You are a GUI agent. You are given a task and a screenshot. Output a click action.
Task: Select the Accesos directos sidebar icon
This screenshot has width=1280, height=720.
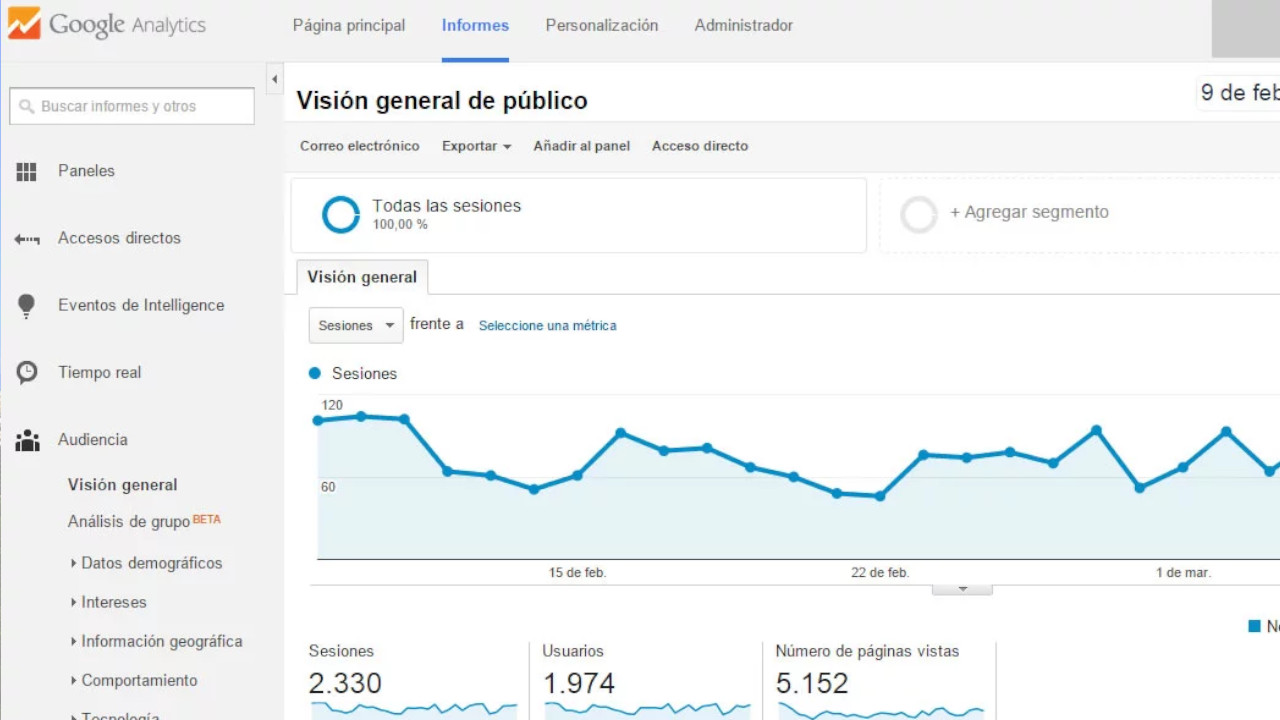(x=26, y=238)
